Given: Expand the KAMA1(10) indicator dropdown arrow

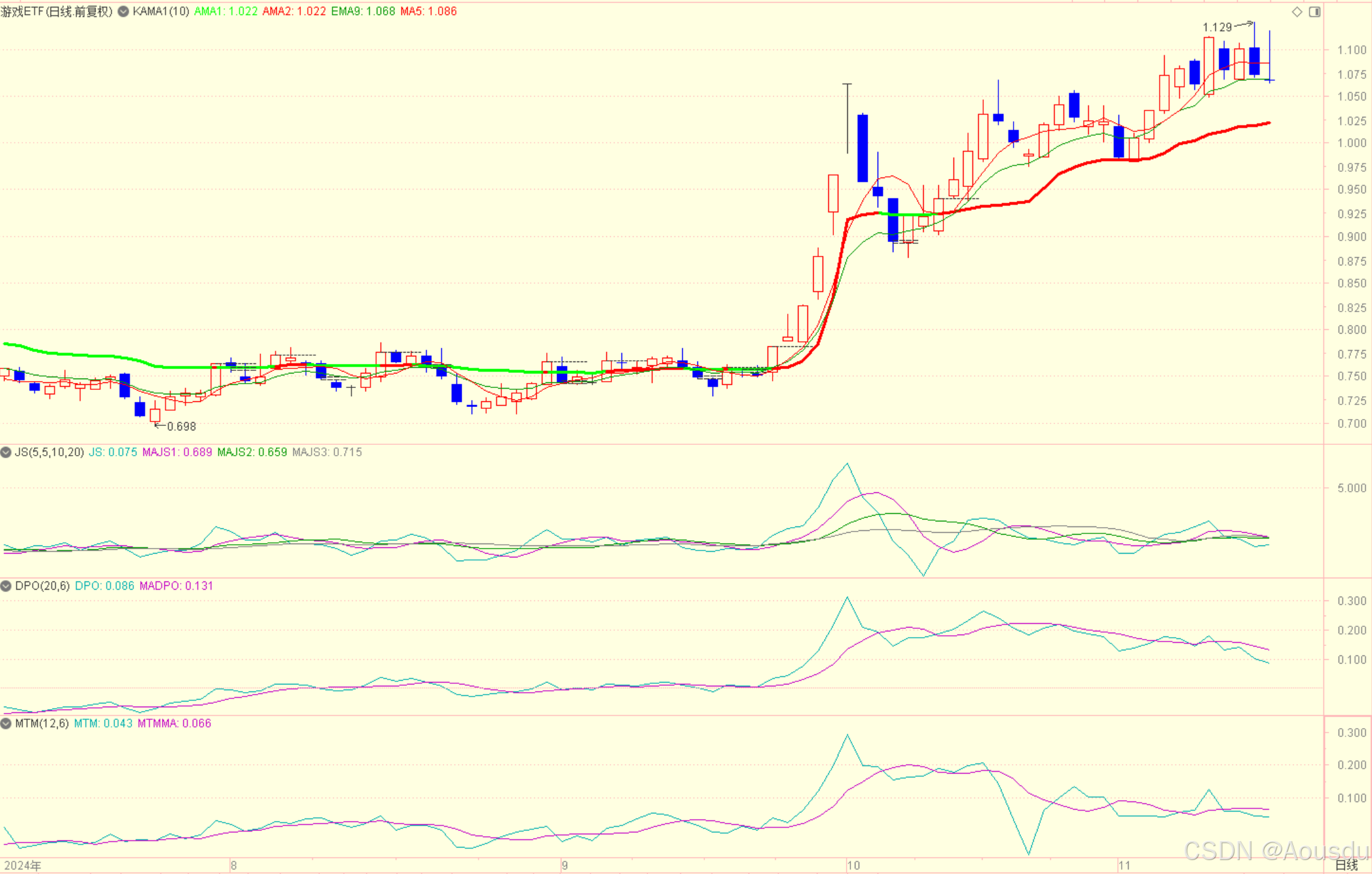Looking at the screenshot, I should click(123, 11).
